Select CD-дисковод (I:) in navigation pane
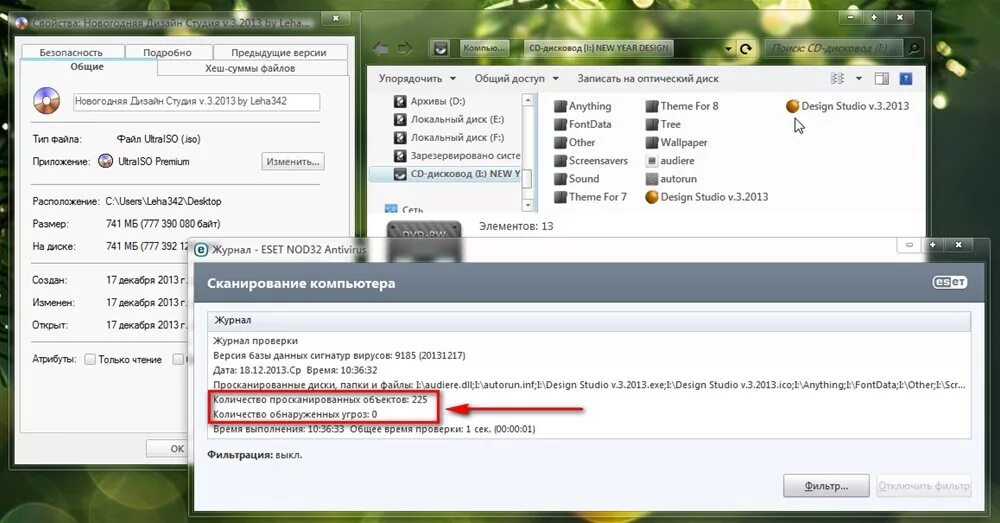Image resolution: width=1000 pixels, height=523 pixels. point(457,173)
